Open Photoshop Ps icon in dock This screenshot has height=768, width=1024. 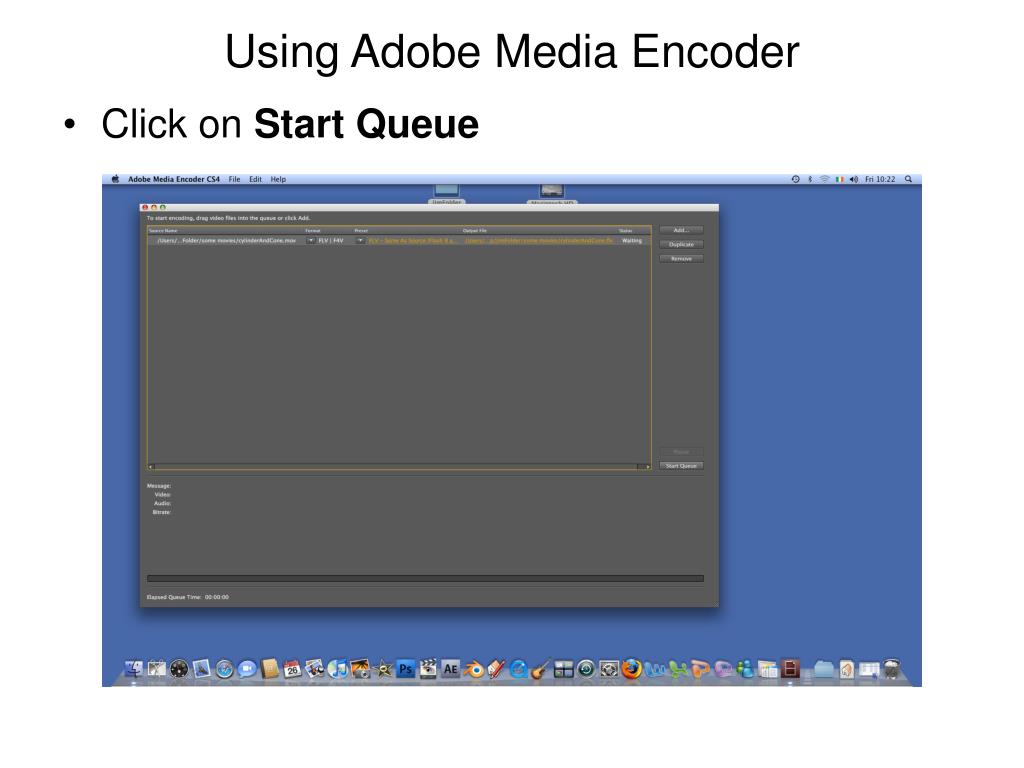[406, 669]
